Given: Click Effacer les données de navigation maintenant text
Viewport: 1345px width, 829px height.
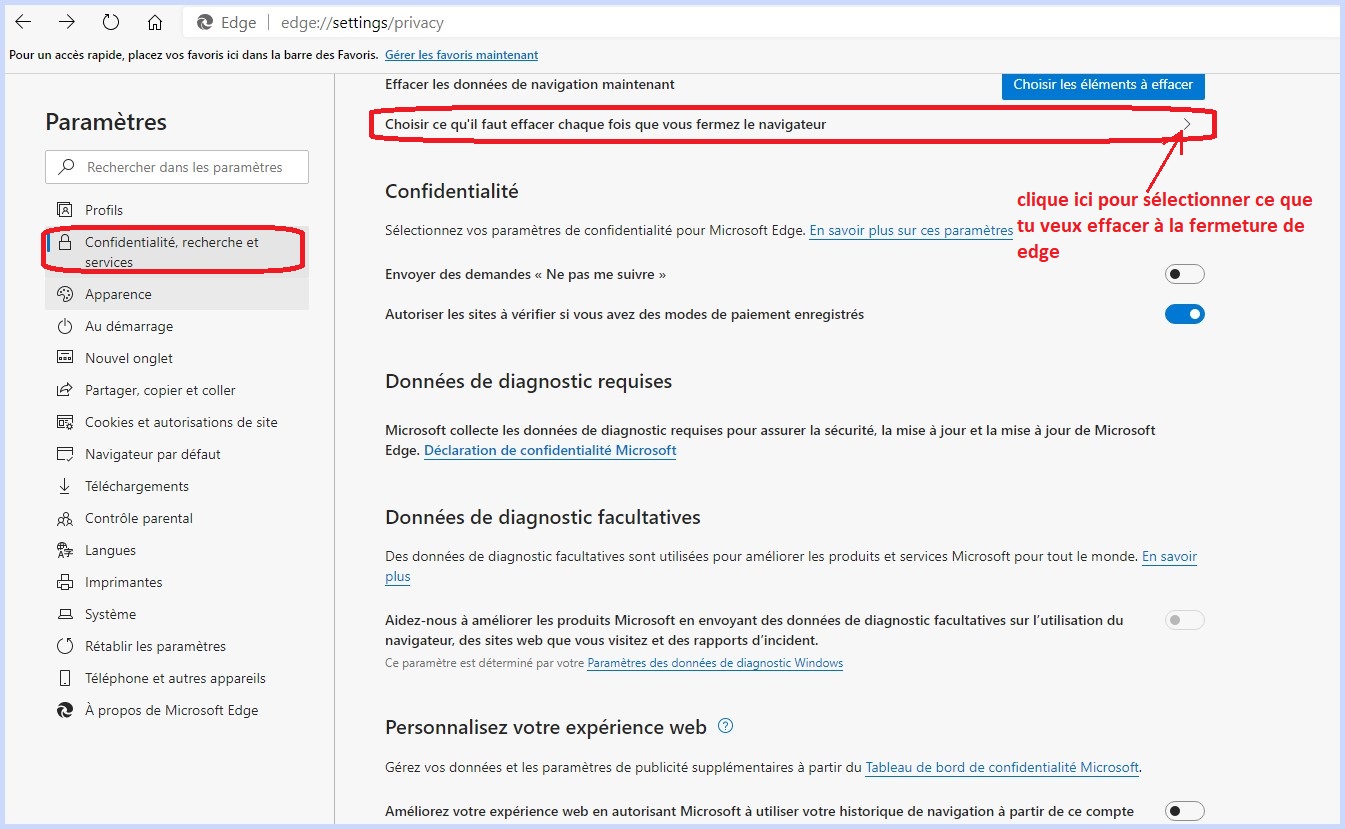Looking at the screenshot, I should pyautogui.click(x=530, y=84).
